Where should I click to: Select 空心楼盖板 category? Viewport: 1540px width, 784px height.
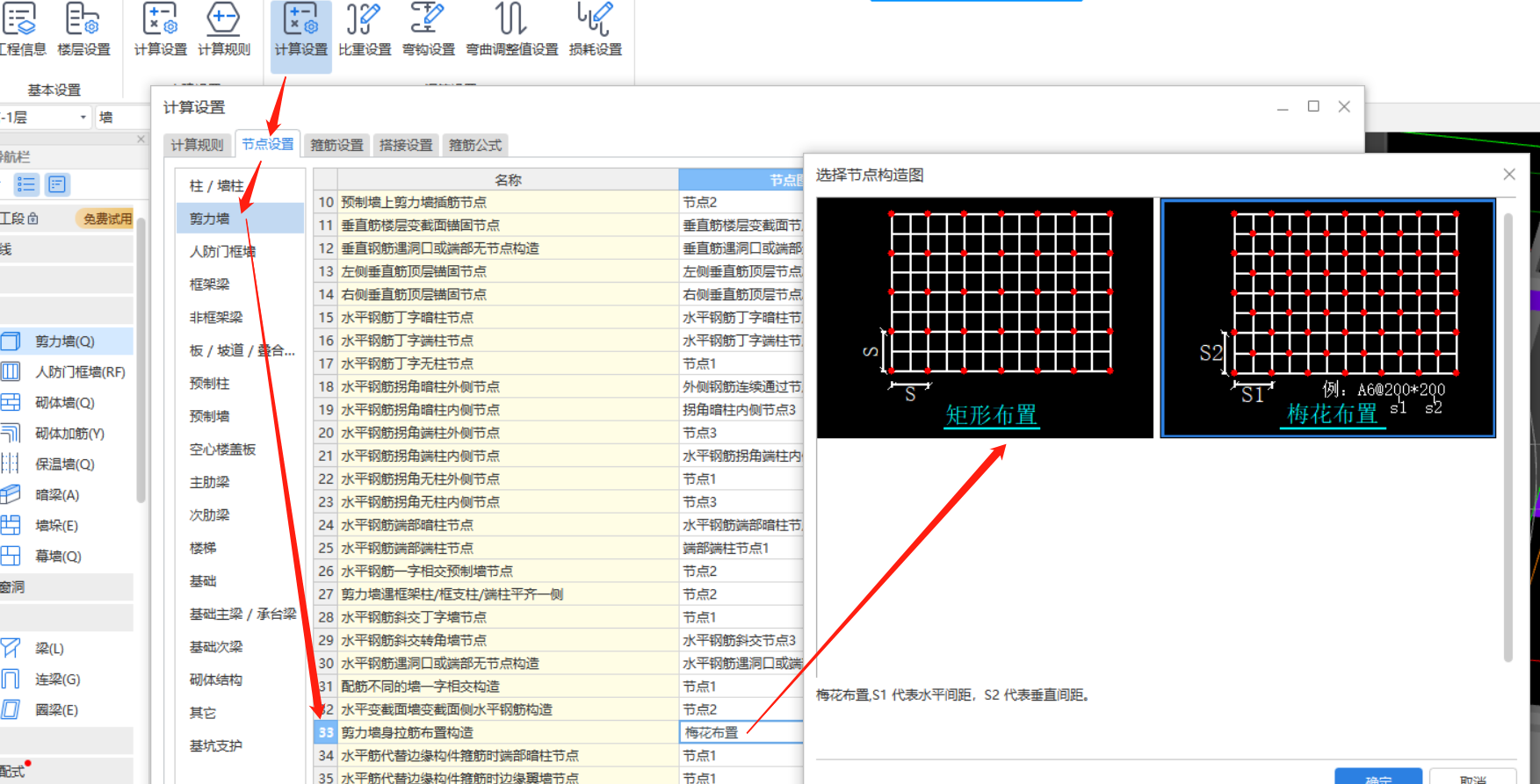(x=240, y=449)
